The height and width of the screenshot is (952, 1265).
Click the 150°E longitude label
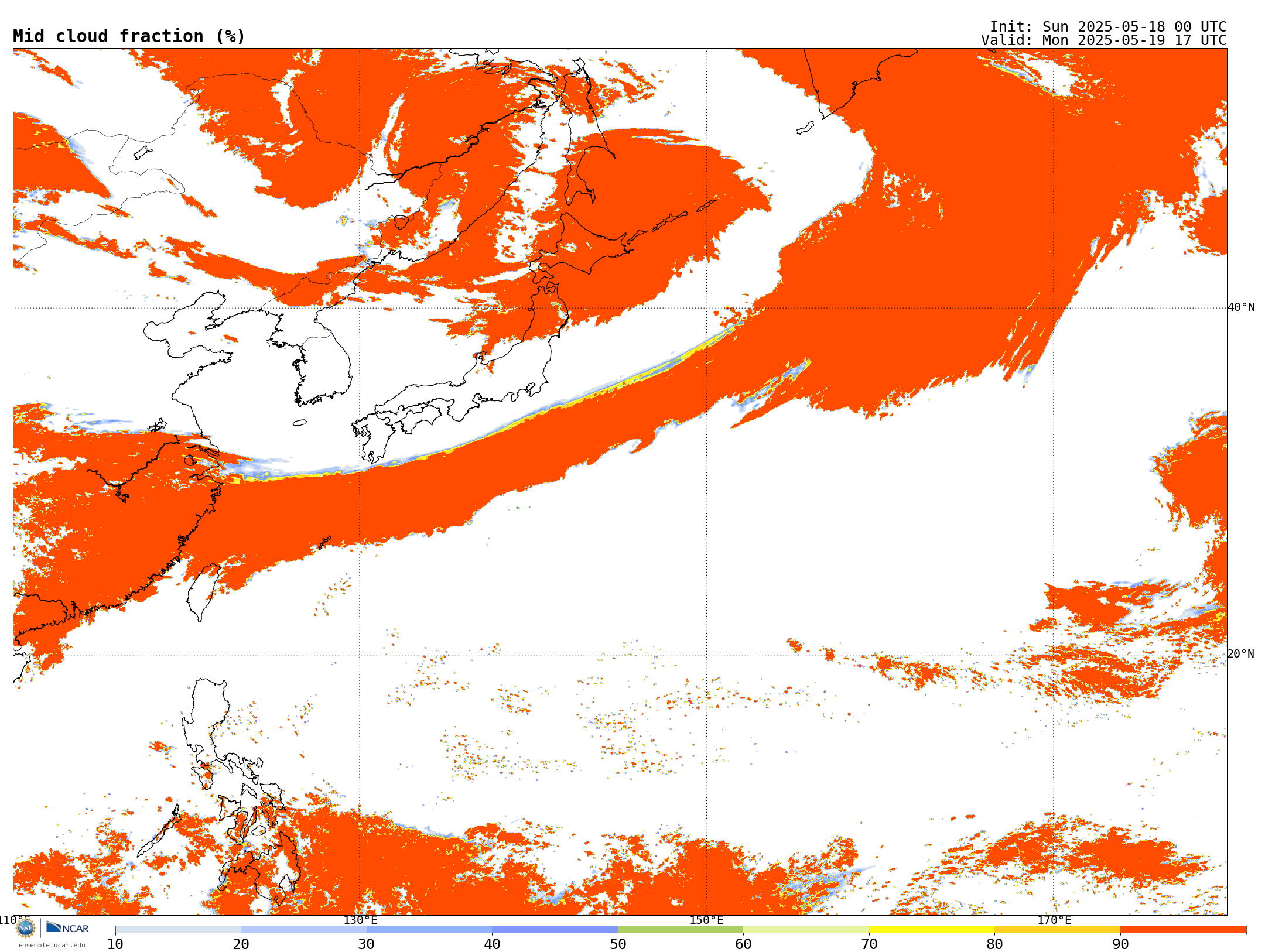tap(706, 920)
